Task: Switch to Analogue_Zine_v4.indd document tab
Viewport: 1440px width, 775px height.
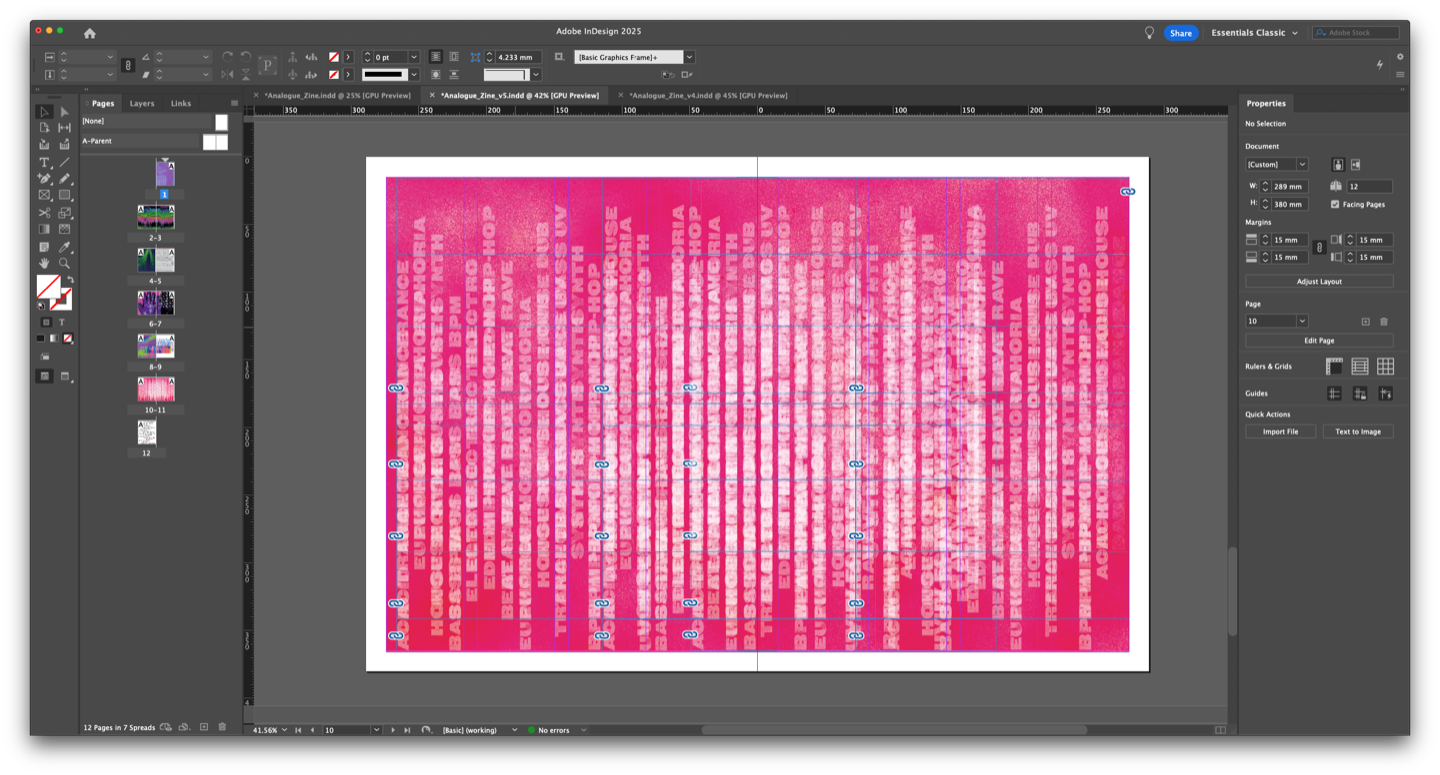Action: pyautogui.click(x=707, y=95)
